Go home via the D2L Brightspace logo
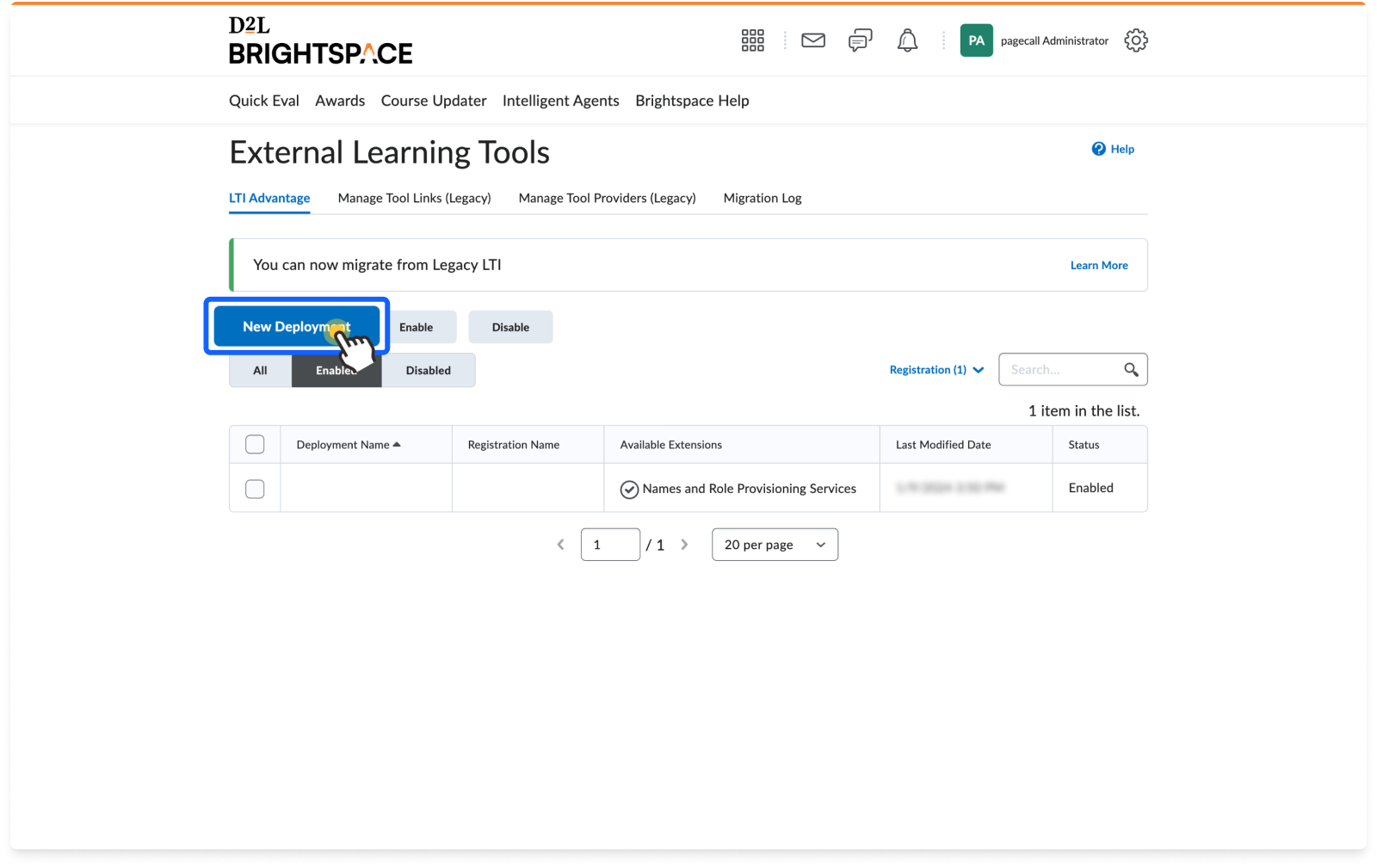1377x868 pixels. [x=320, y=40]
